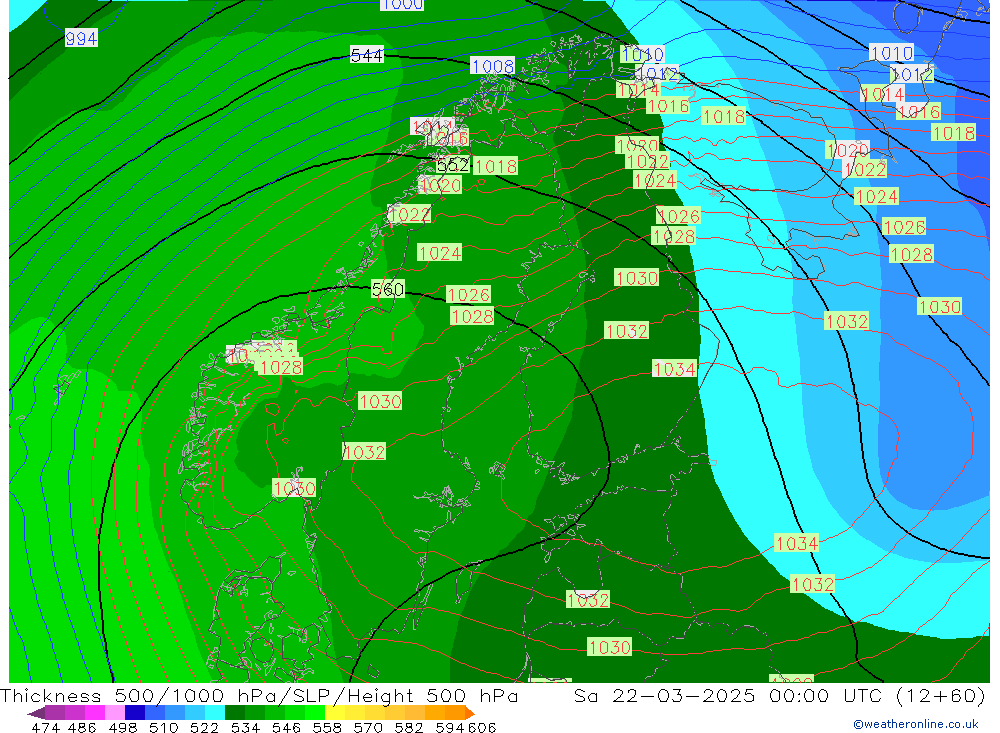Click the purple arrow at legend's low end
Screen dimensions: 1000x733
coord(36,713)
